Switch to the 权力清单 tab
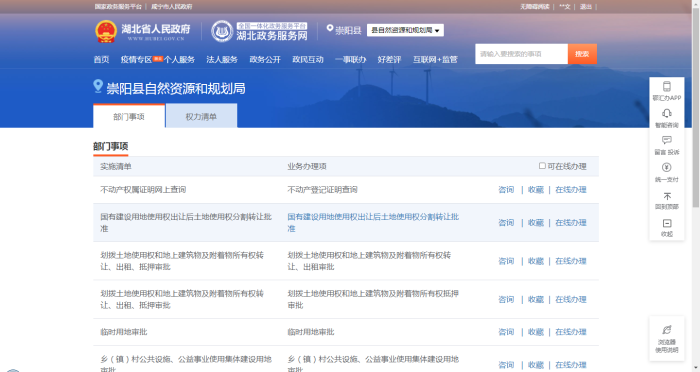This screenshot has width=700, height=372. (x=201, y=116)
